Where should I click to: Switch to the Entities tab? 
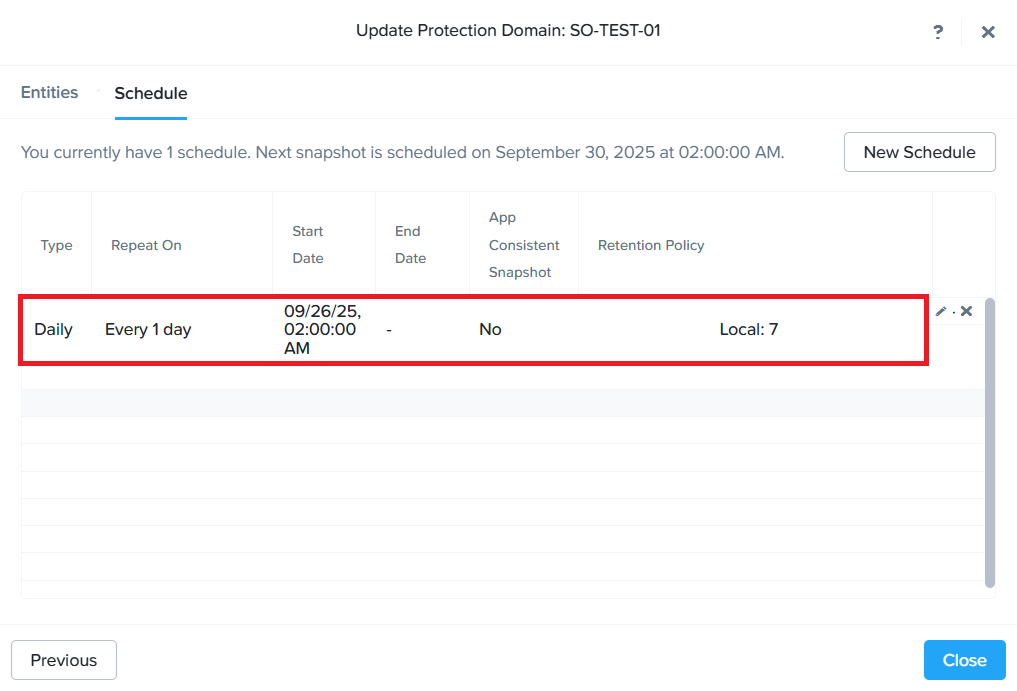[49, 93]
